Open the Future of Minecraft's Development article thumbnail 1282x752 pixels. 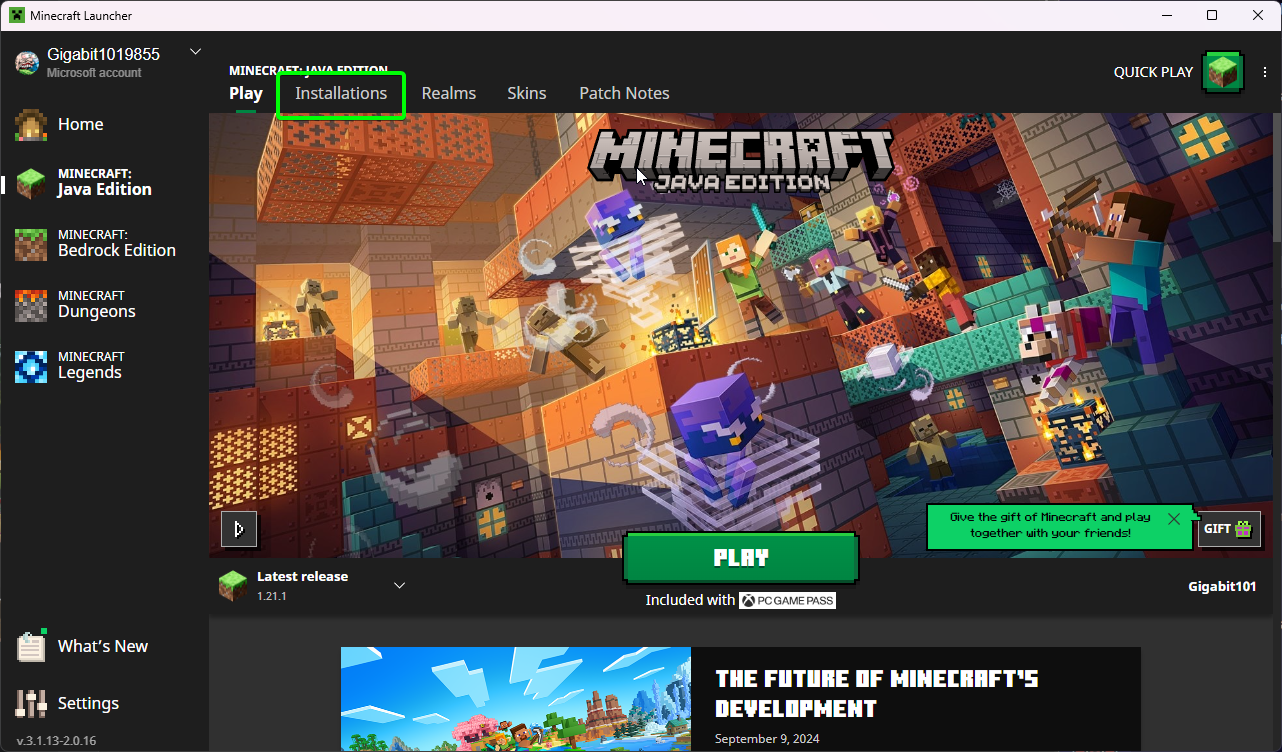(x=515, y=699)
